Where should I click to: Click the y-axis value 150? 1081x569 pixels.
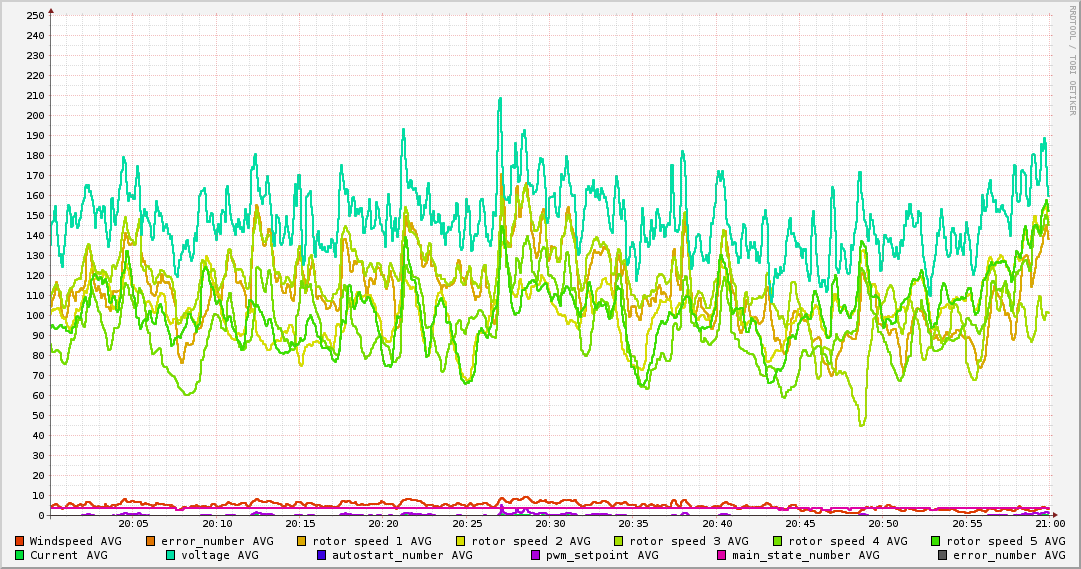pos(34,215)
